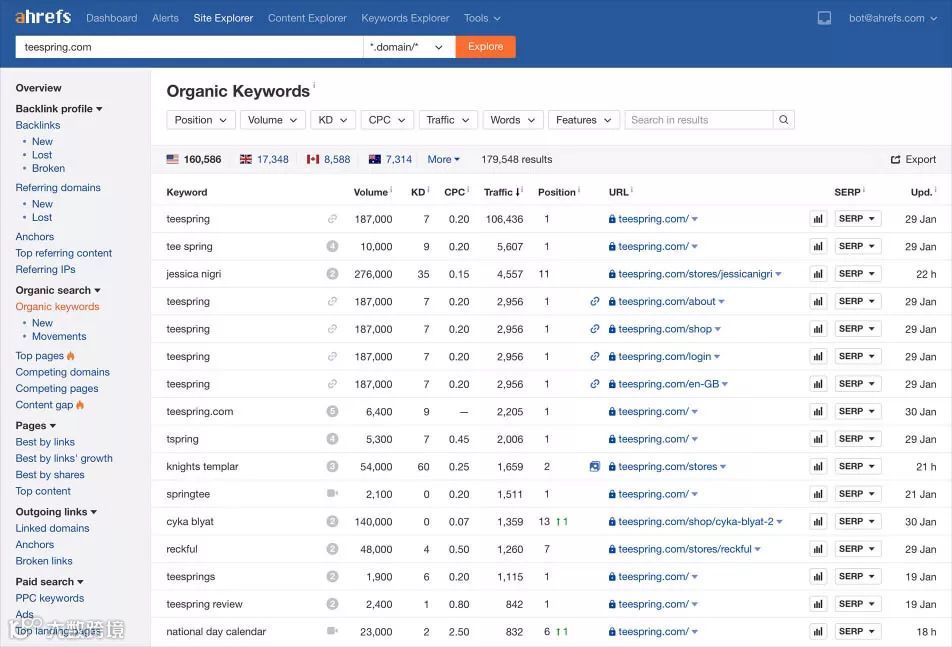Sort table by Traffic column header
This screenshot has height=647, width=952.
[x=502, y=192]
